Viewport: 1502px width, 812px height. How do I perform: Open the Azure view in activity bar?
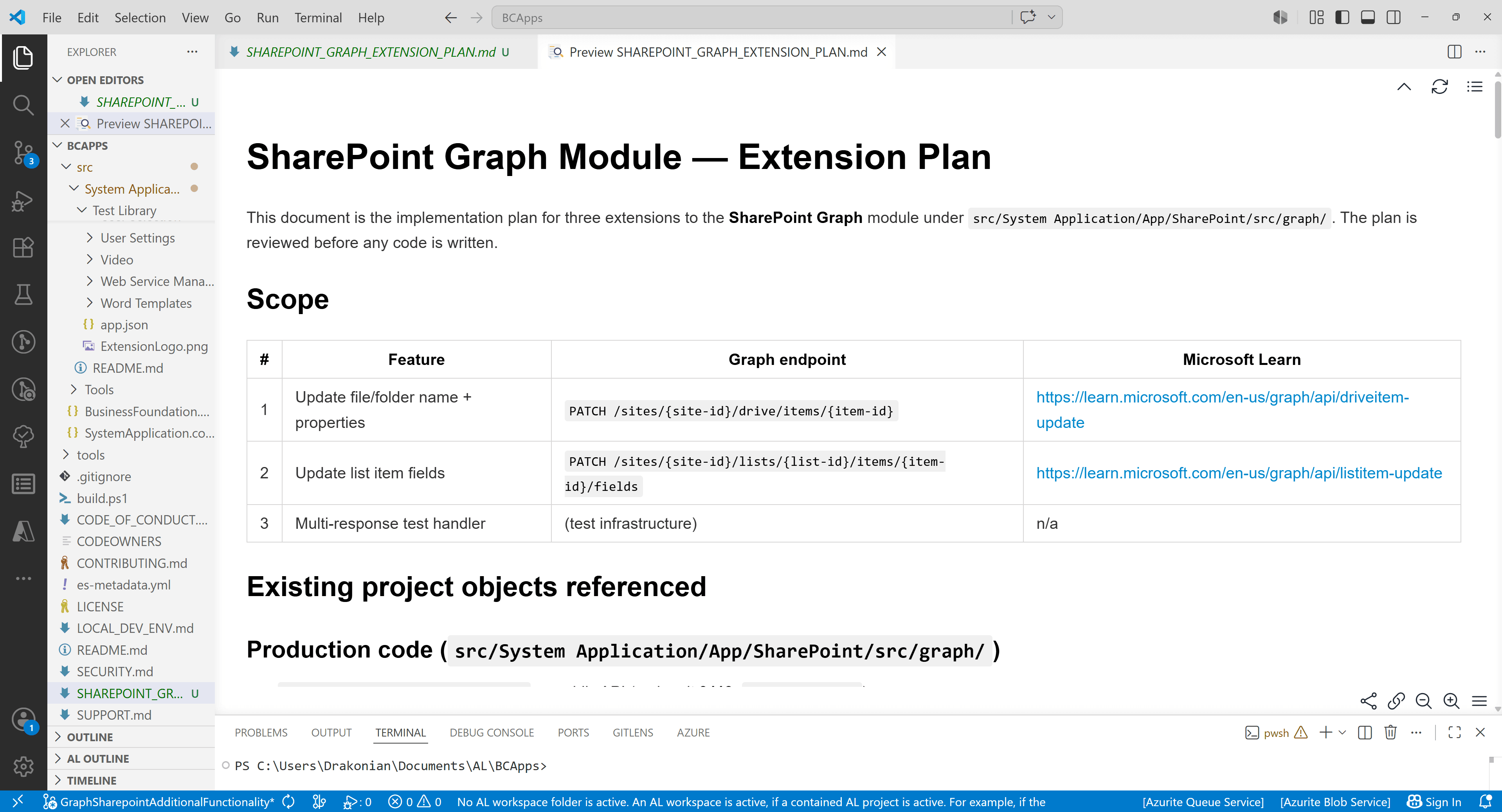23,531
